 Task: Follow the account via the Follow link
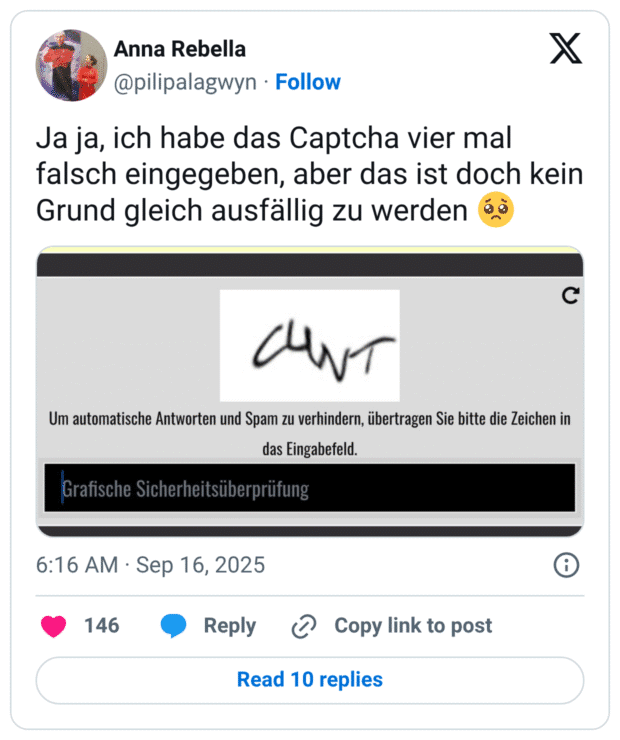[308, 82]
